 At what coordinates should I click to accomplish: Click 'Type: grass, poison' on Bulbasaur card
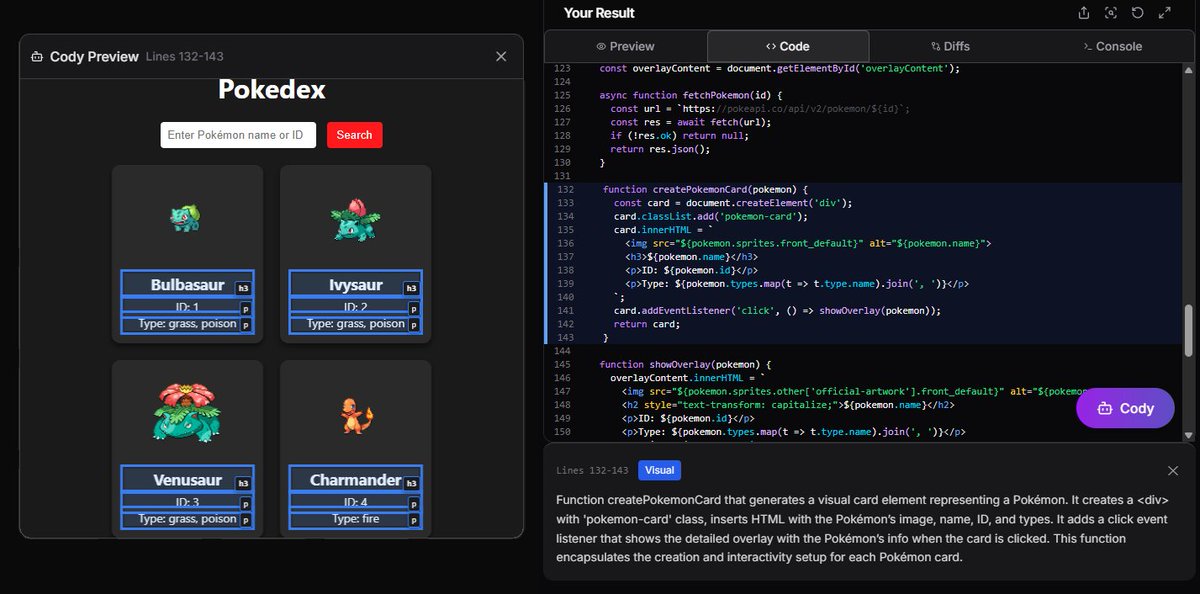point(187,324)
